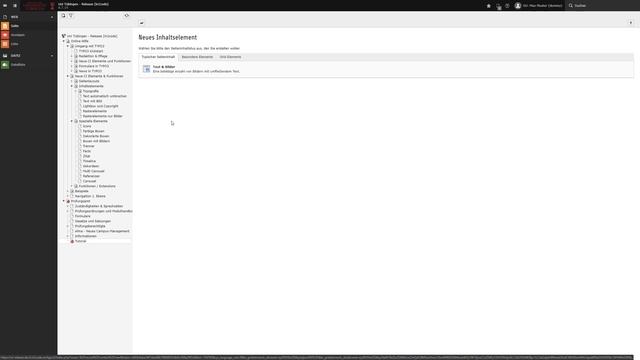The width and height of the screenshot is (640, 360).
Task: Expand the Beispiele tree node
Action: 68,191
